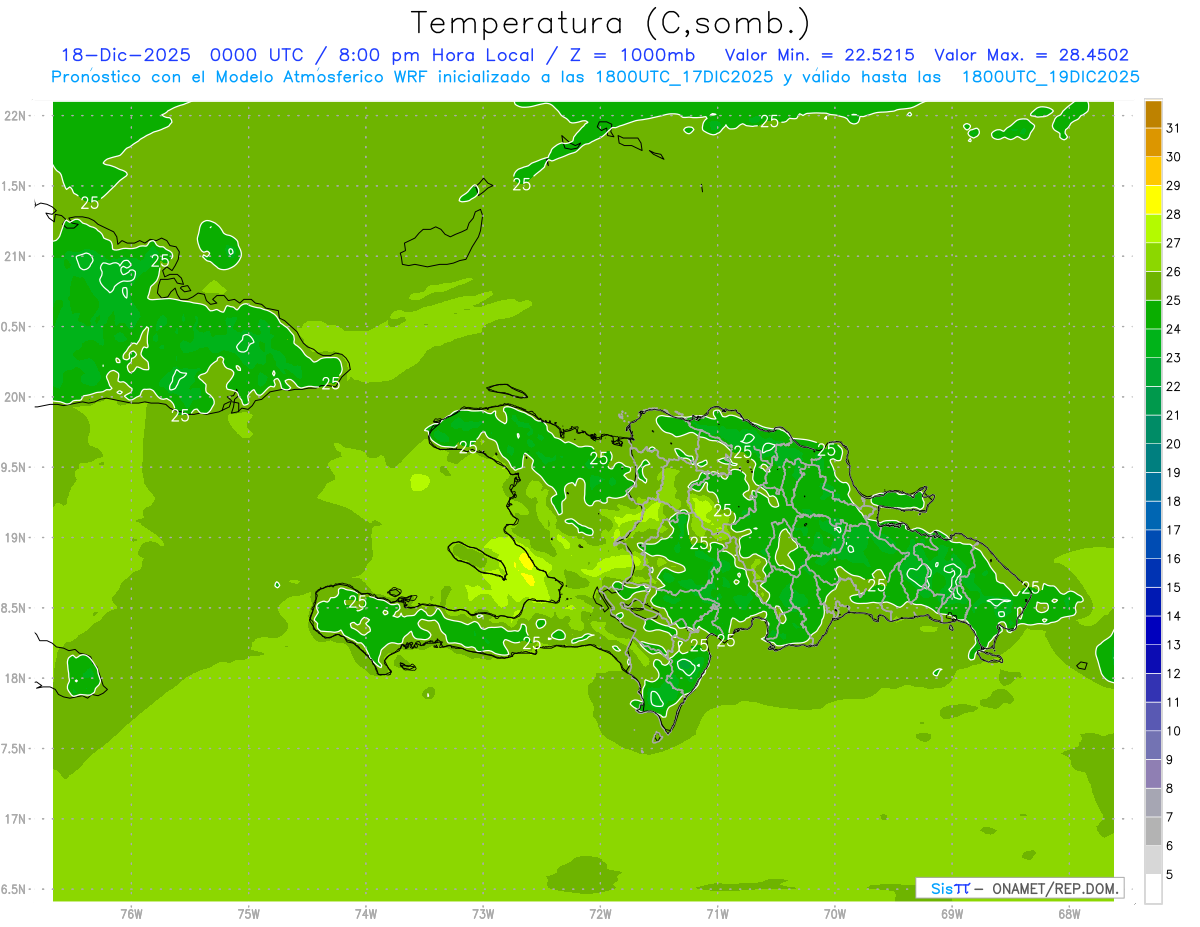The height and width of the screenshot is (927, 1200).
Task: Click the legend value 31
Action: coord(1174,128)
